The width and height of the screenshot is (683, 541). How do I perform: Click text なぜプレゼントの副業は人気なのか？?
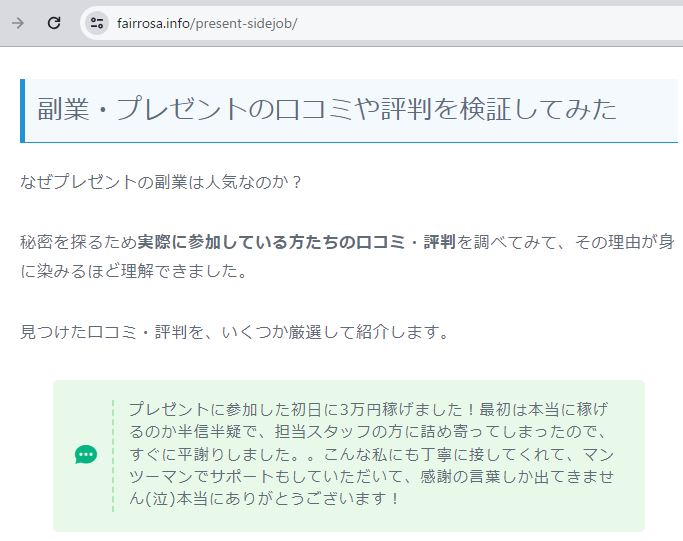click(161, 182)
